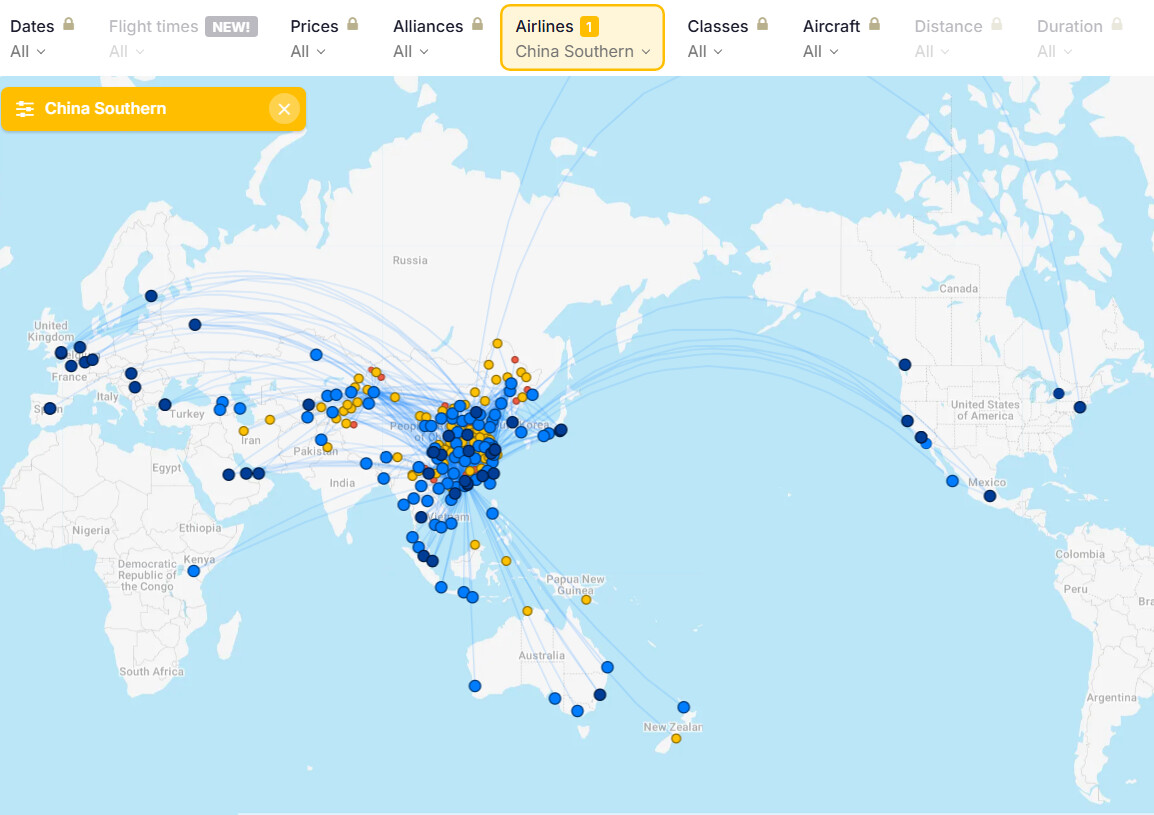Expand the Alliances filter dropdown
This screenshot has height=815, width=1154.
coord(438,38)
